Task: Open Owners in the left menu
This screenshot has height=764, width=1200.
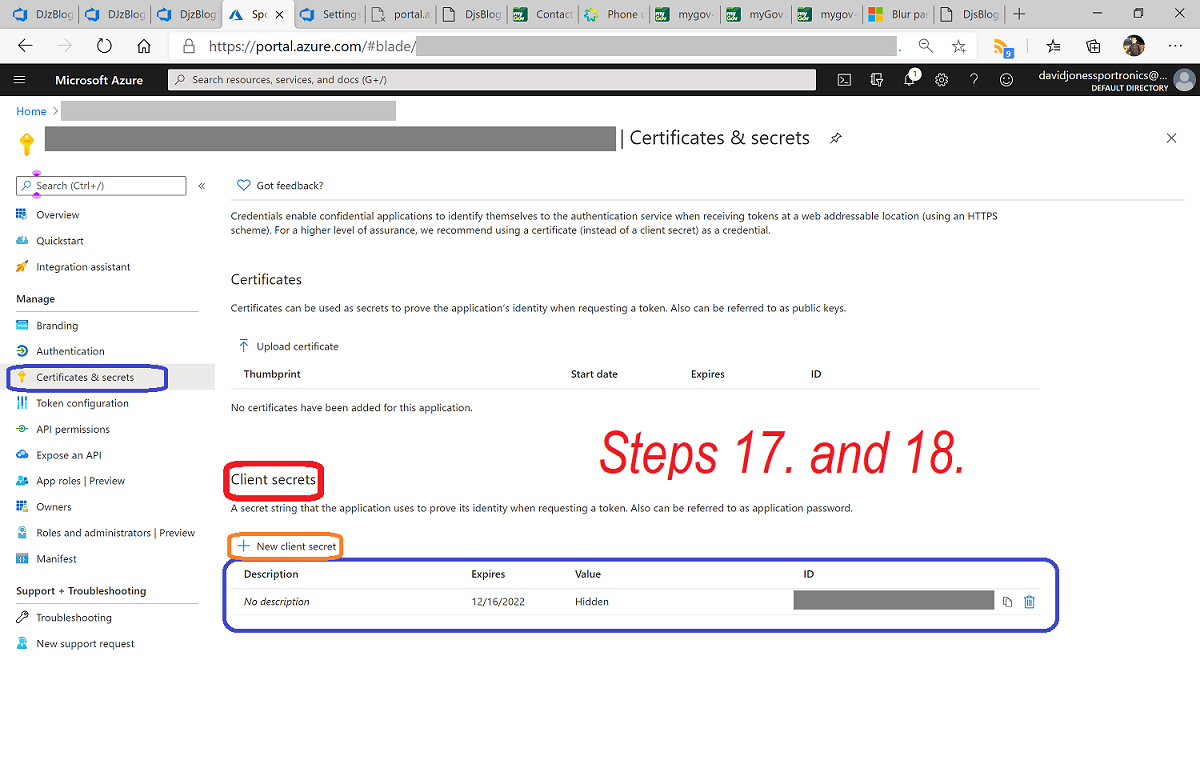Action: pyautogui.click(x=54, y=507)
